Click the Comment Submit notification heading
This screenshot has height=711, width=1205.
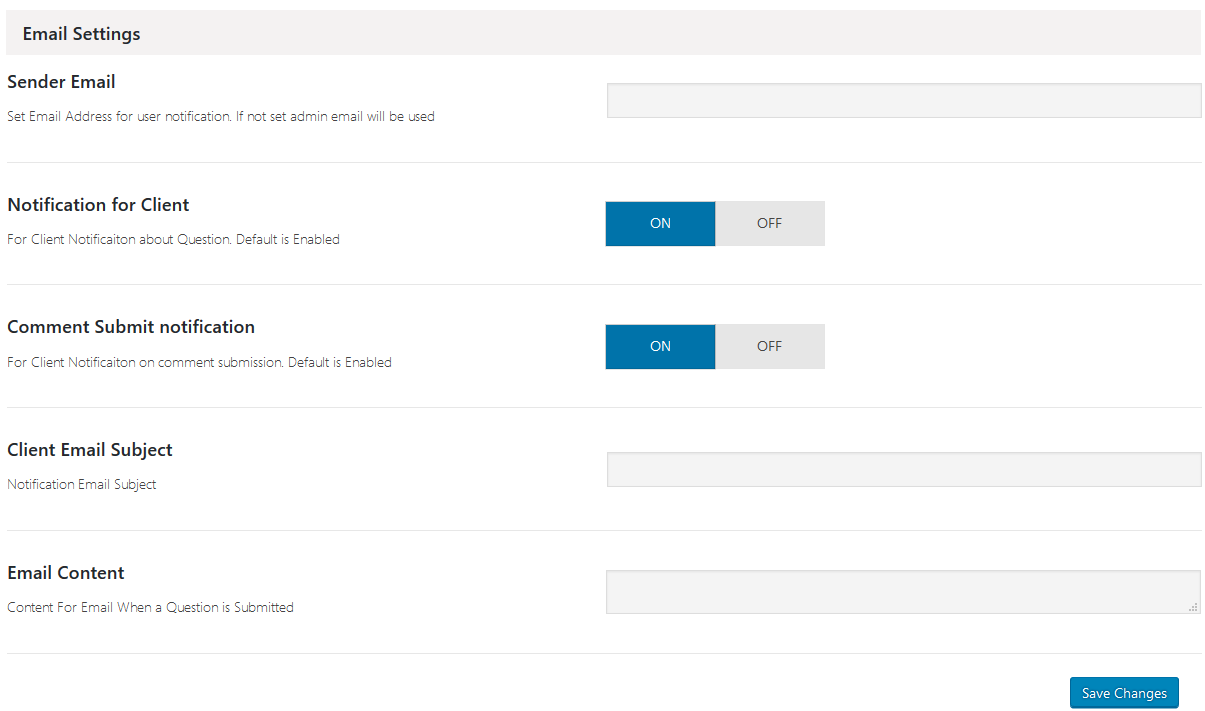131,327
